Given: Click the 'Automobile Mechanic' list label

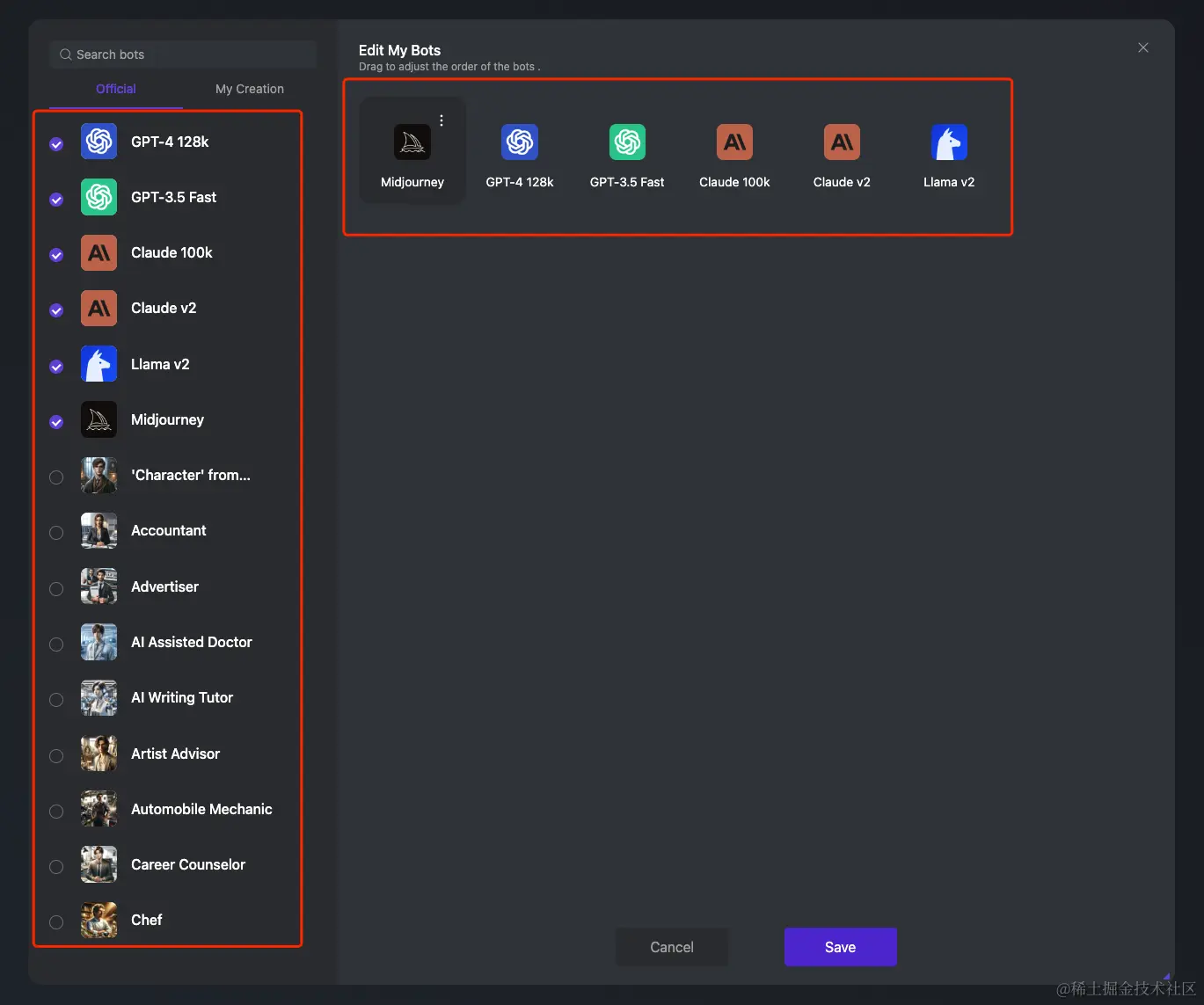Looking at the screenshot, I should click(x=201, y=809).
